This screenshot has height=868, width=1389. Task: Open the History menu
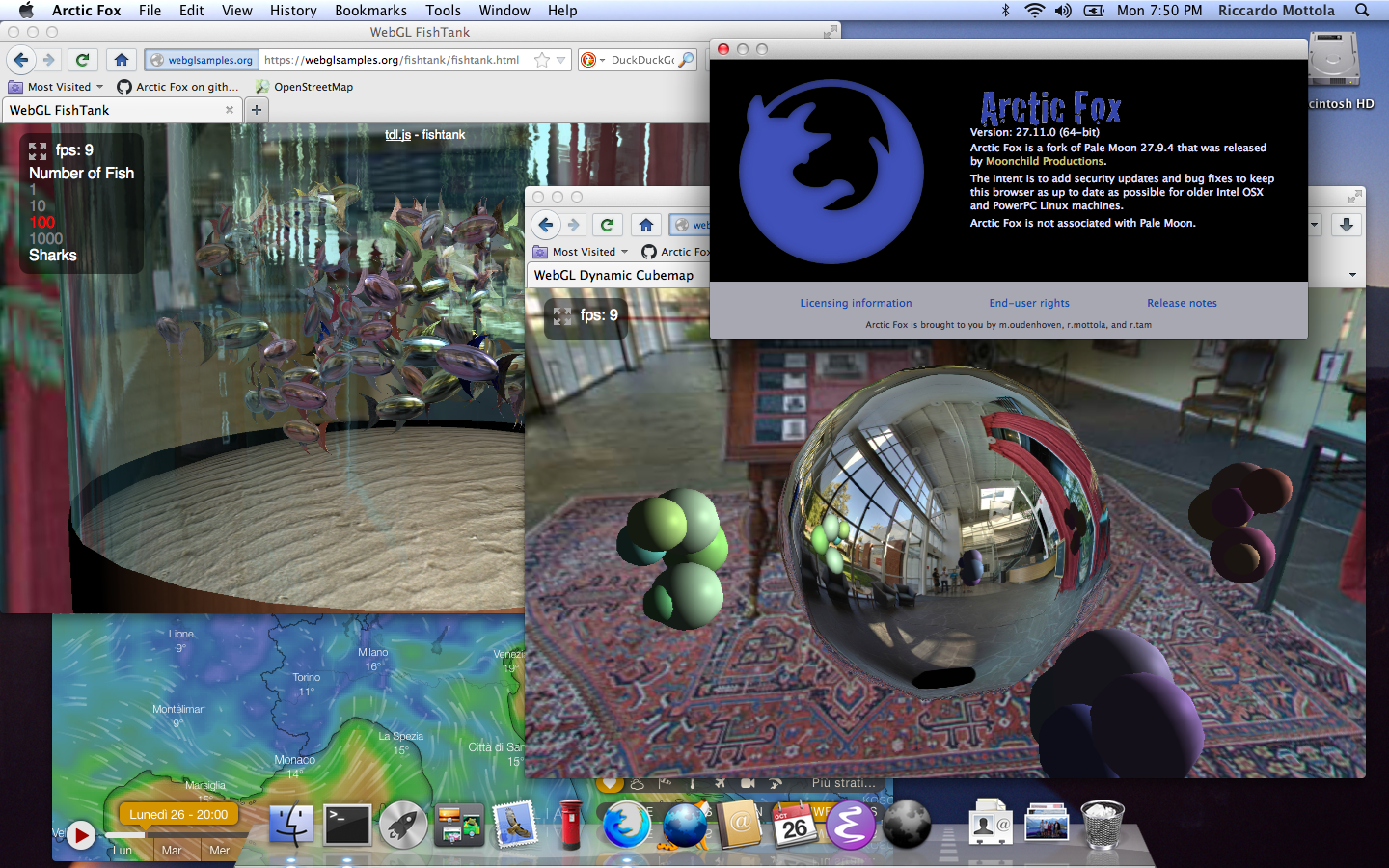pos(293,11)
